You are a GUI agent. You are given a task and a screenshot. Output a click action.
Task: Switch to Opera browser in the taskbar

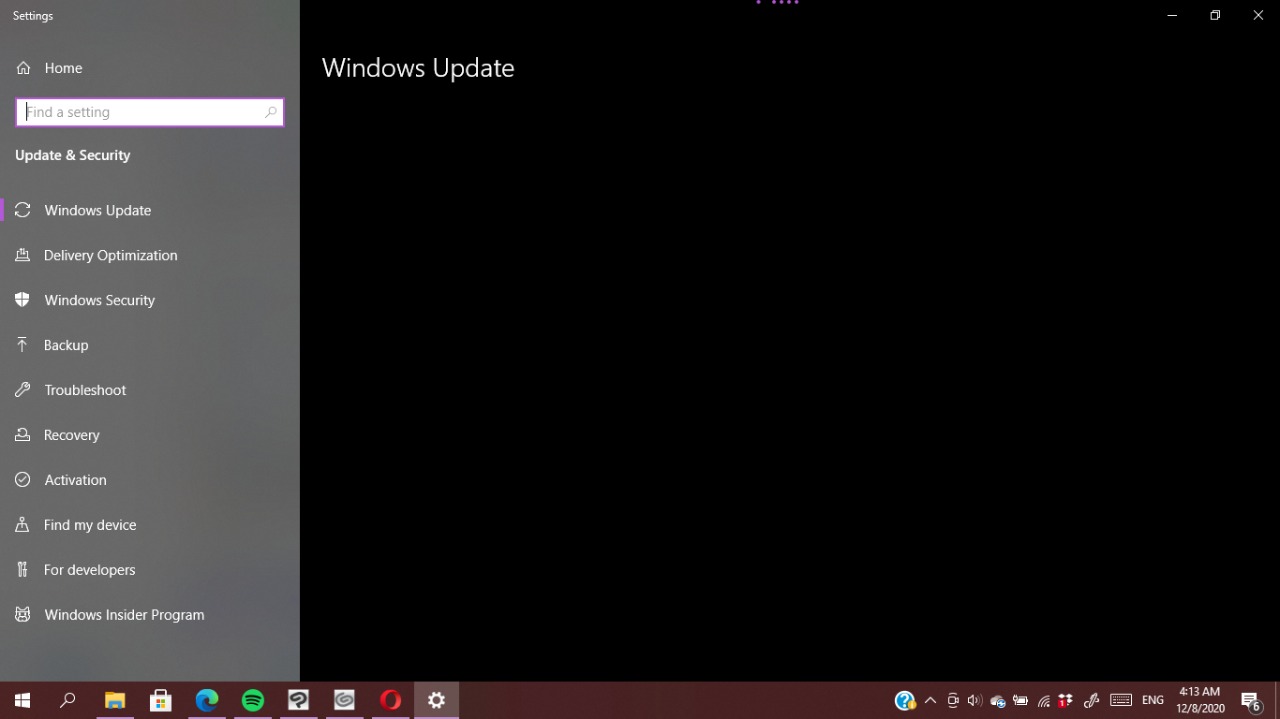point(391,700)
